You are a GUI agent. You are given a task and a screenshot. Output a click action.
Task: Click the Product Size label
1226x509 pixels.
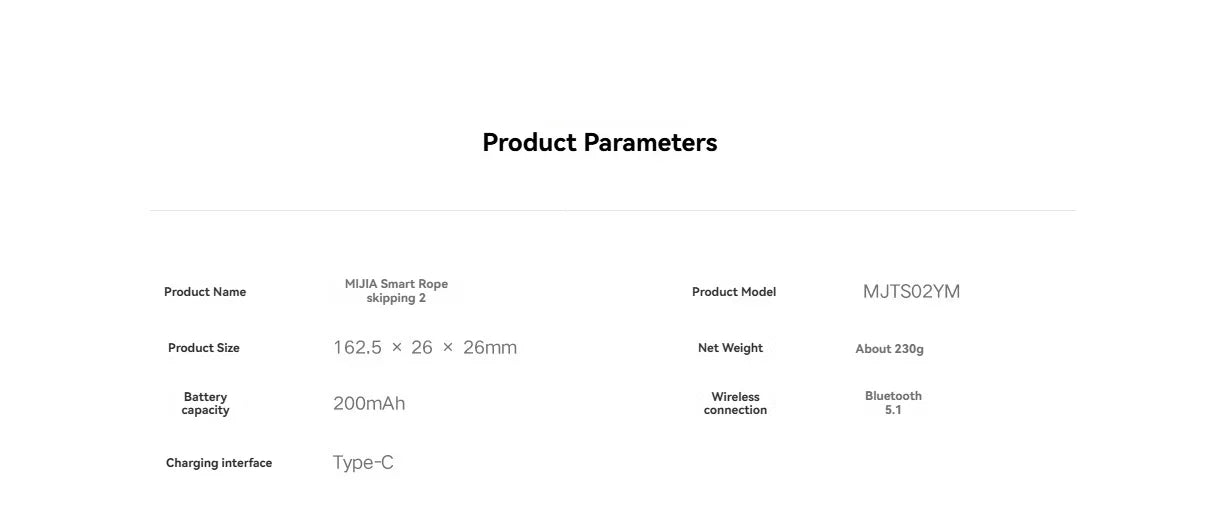coord(204,348)
